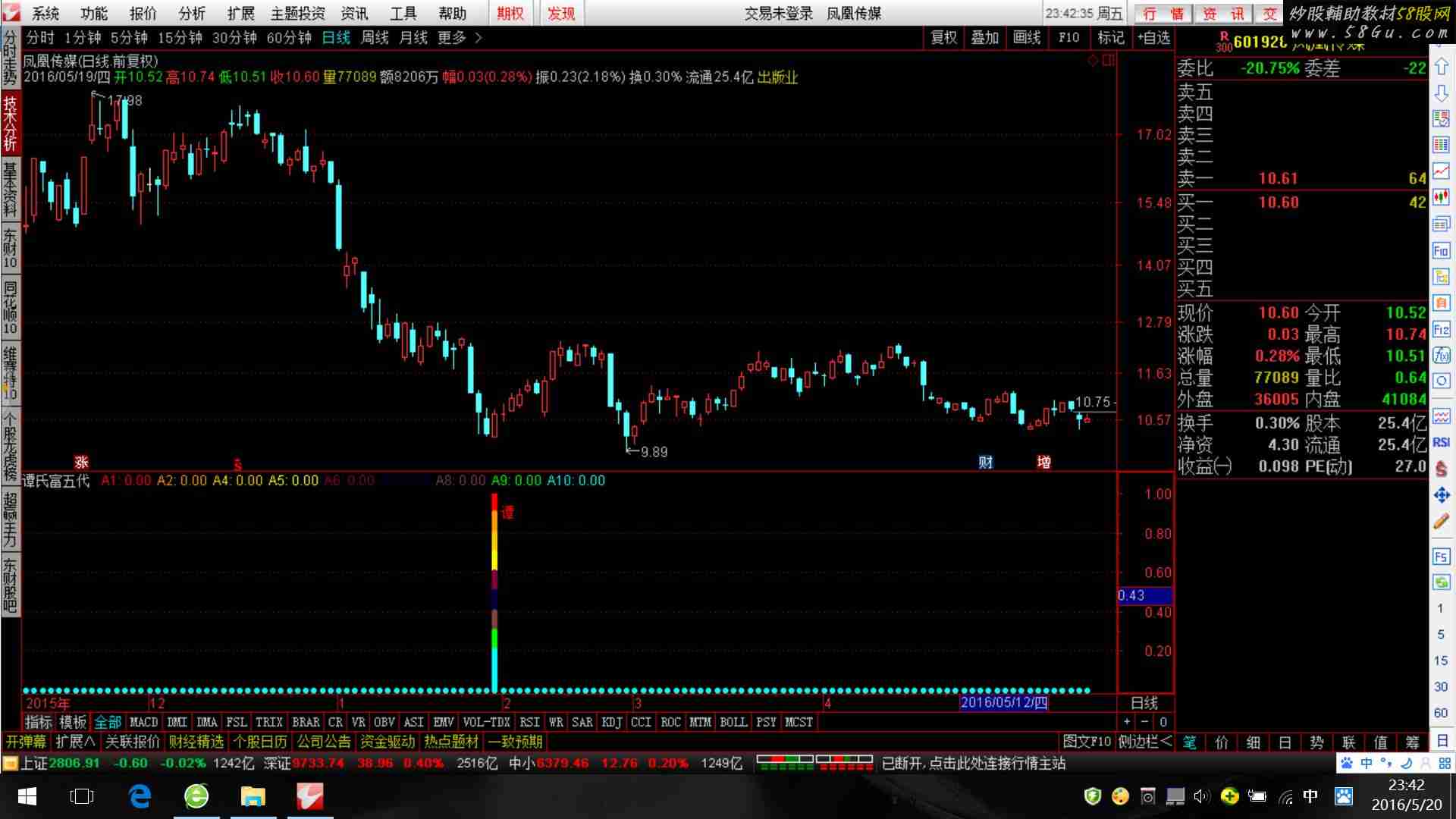Viewport: 1456px width, 819px height.
Task: Open the 主题投资 menu
Action: pos(298,13)
